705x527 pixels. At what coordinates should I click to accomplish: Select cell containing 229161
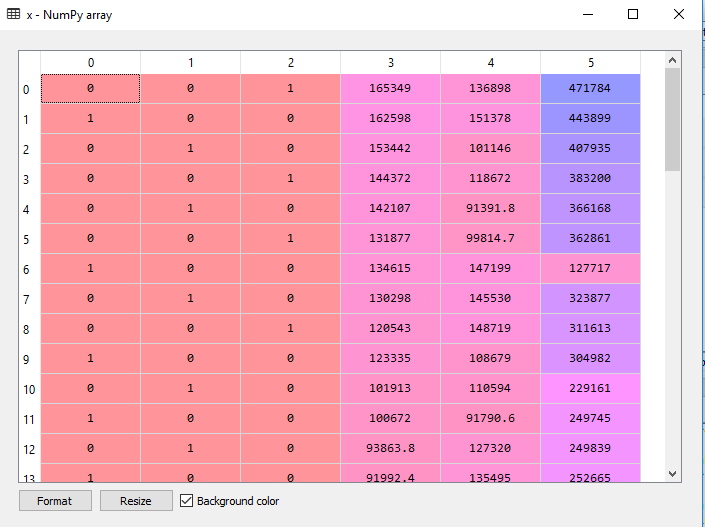[590, 389]
